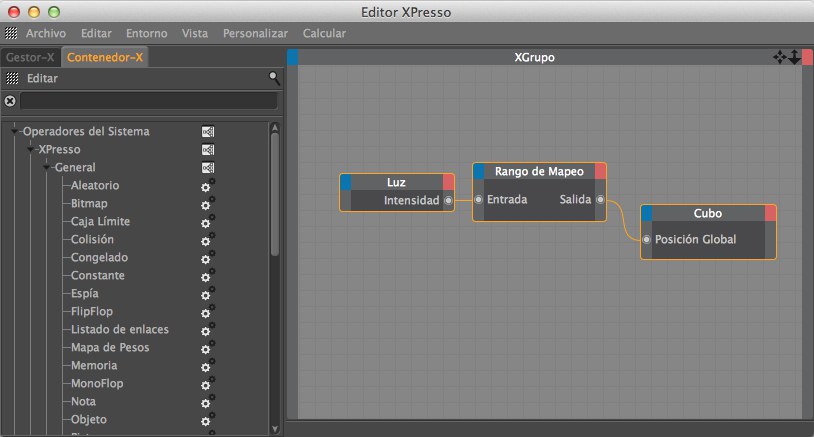Viewport: 814px width, 437px height.
Task: Collapse the General tree branch
Action: (x=47, y=168)
